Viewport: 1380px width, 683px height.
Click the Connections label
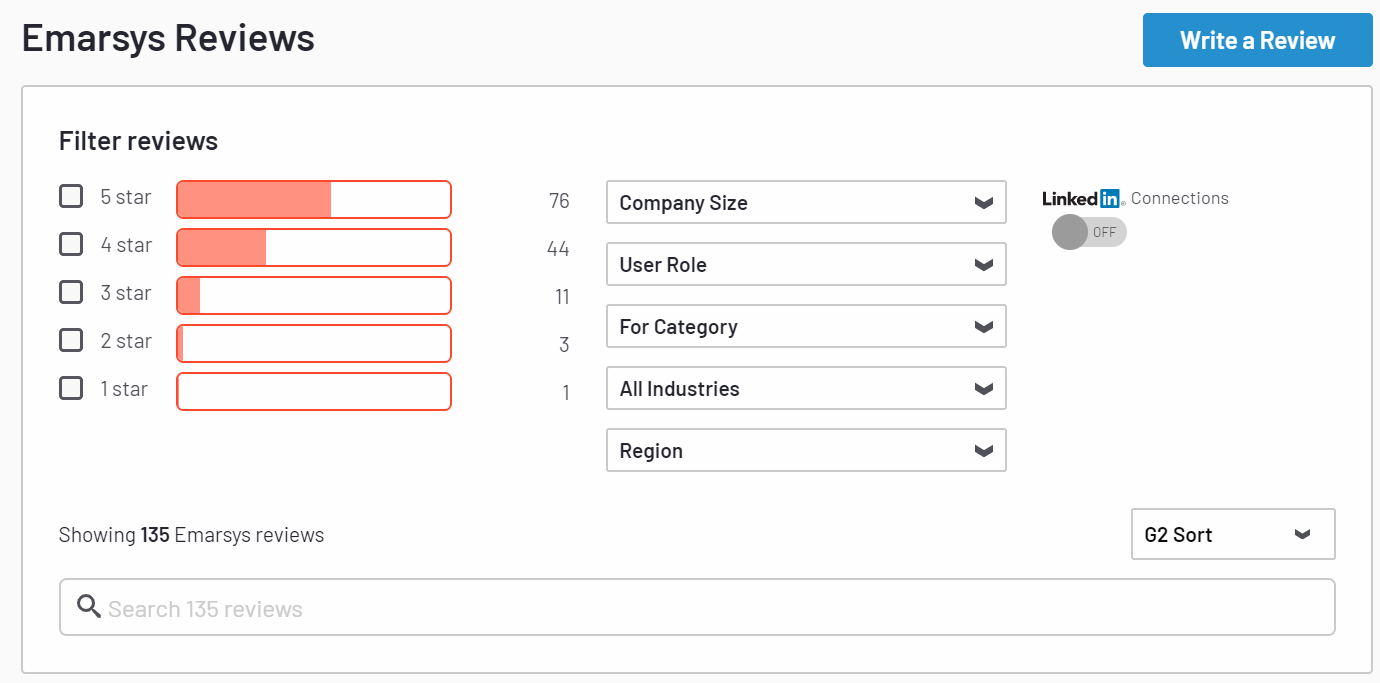pos(1180,198)
